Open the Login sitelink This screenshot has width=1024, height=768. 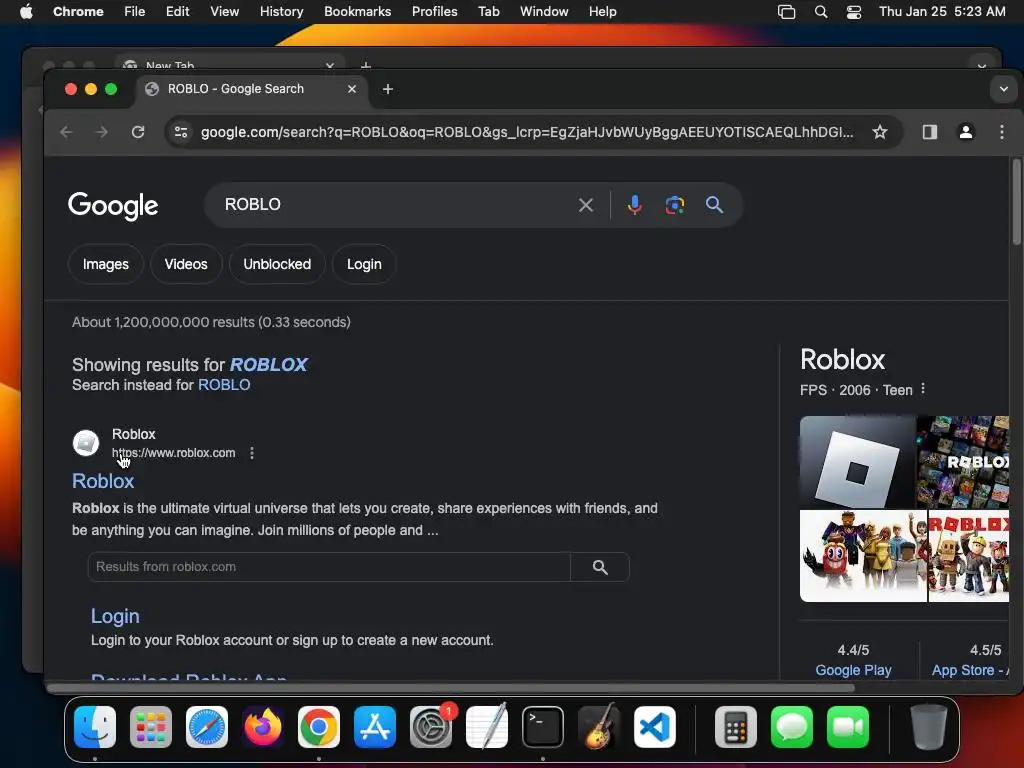click(115, 616)
